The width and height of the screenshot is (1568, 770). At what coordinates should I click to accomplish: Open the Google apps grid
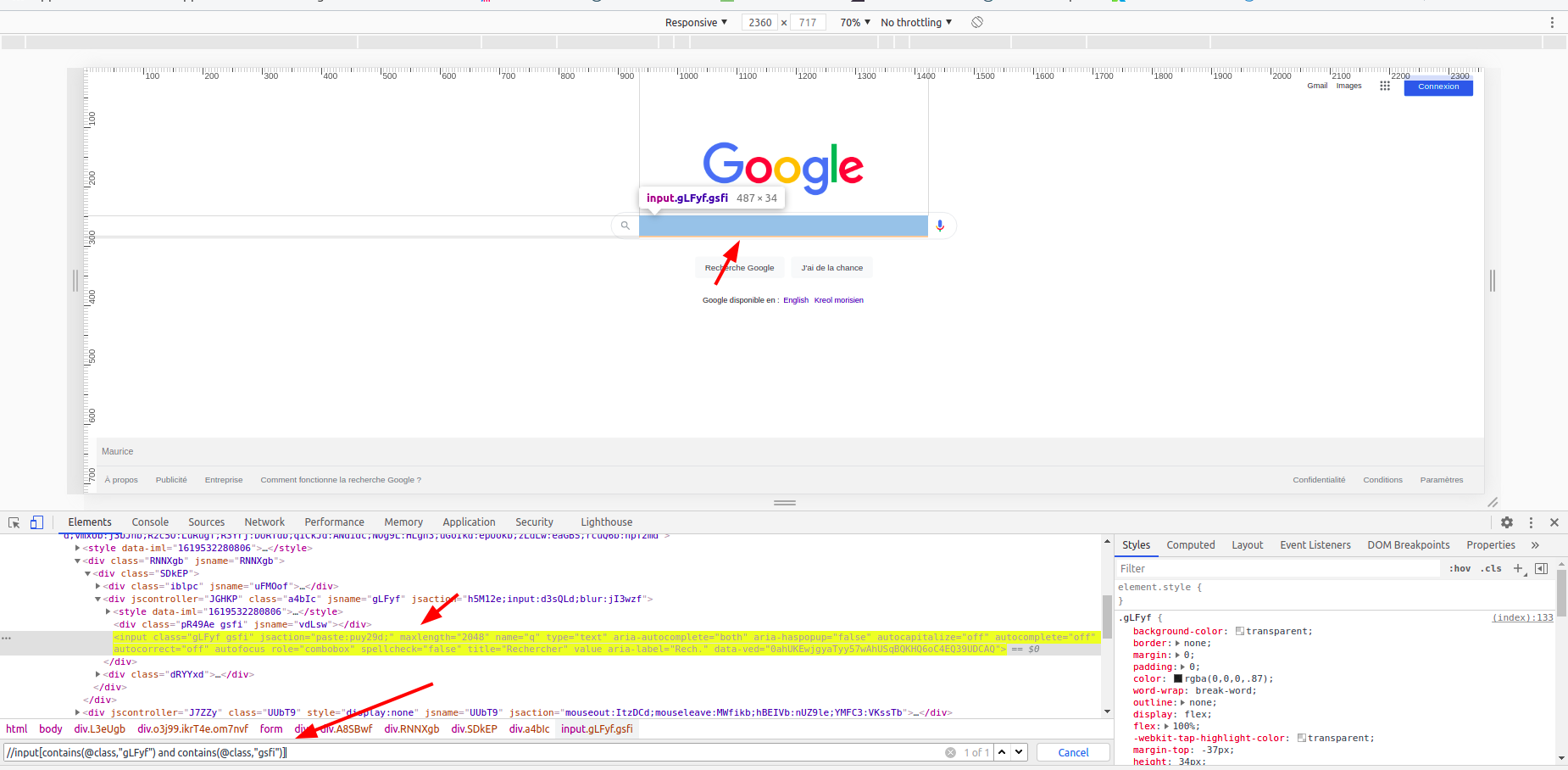point(1385,86)
